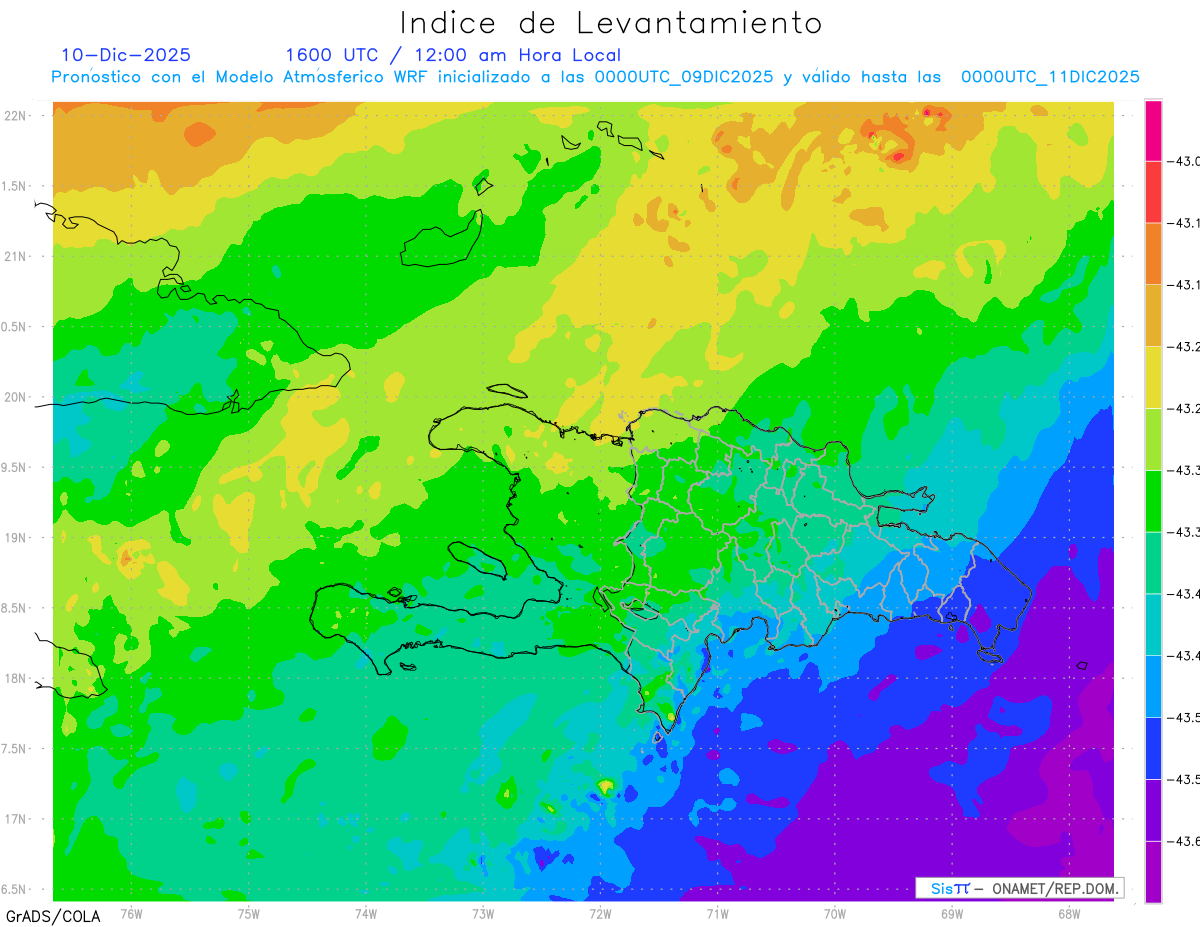Choose the turquoise cyan legend swatch
This screenshot has height=927, width=1200.
coord(1153,625)
